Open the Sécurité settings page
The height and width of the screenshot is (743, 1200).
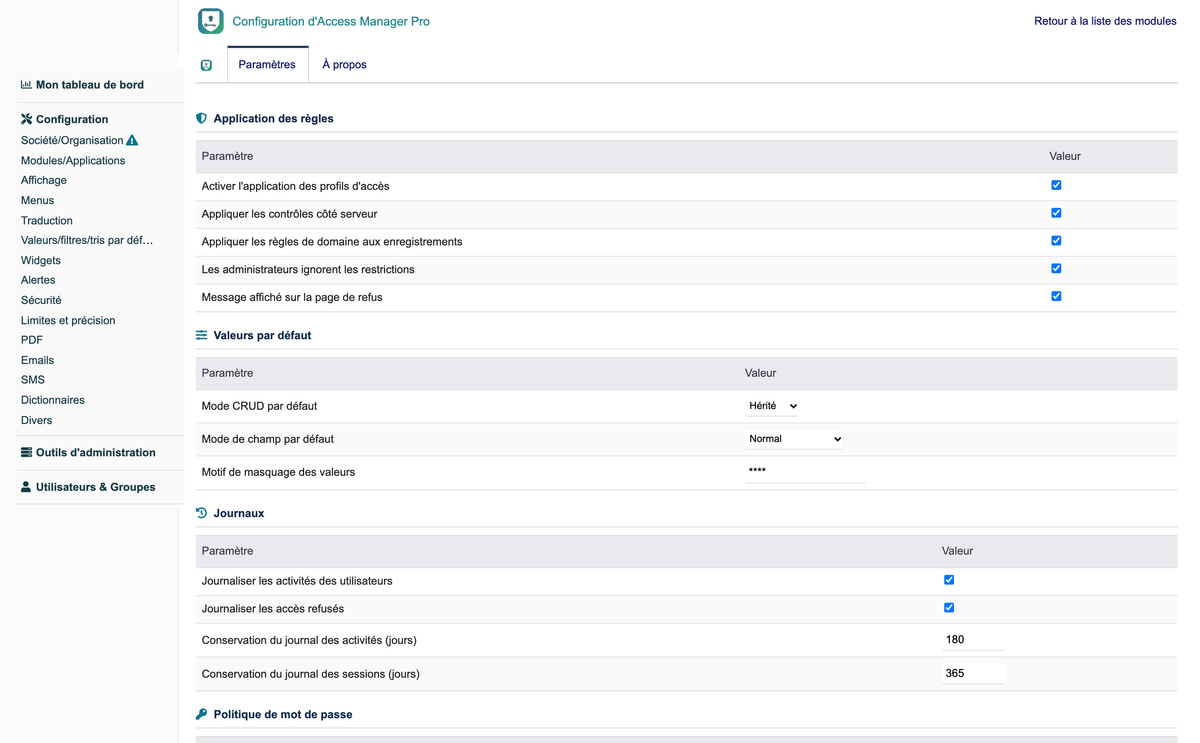click(41, 301)
